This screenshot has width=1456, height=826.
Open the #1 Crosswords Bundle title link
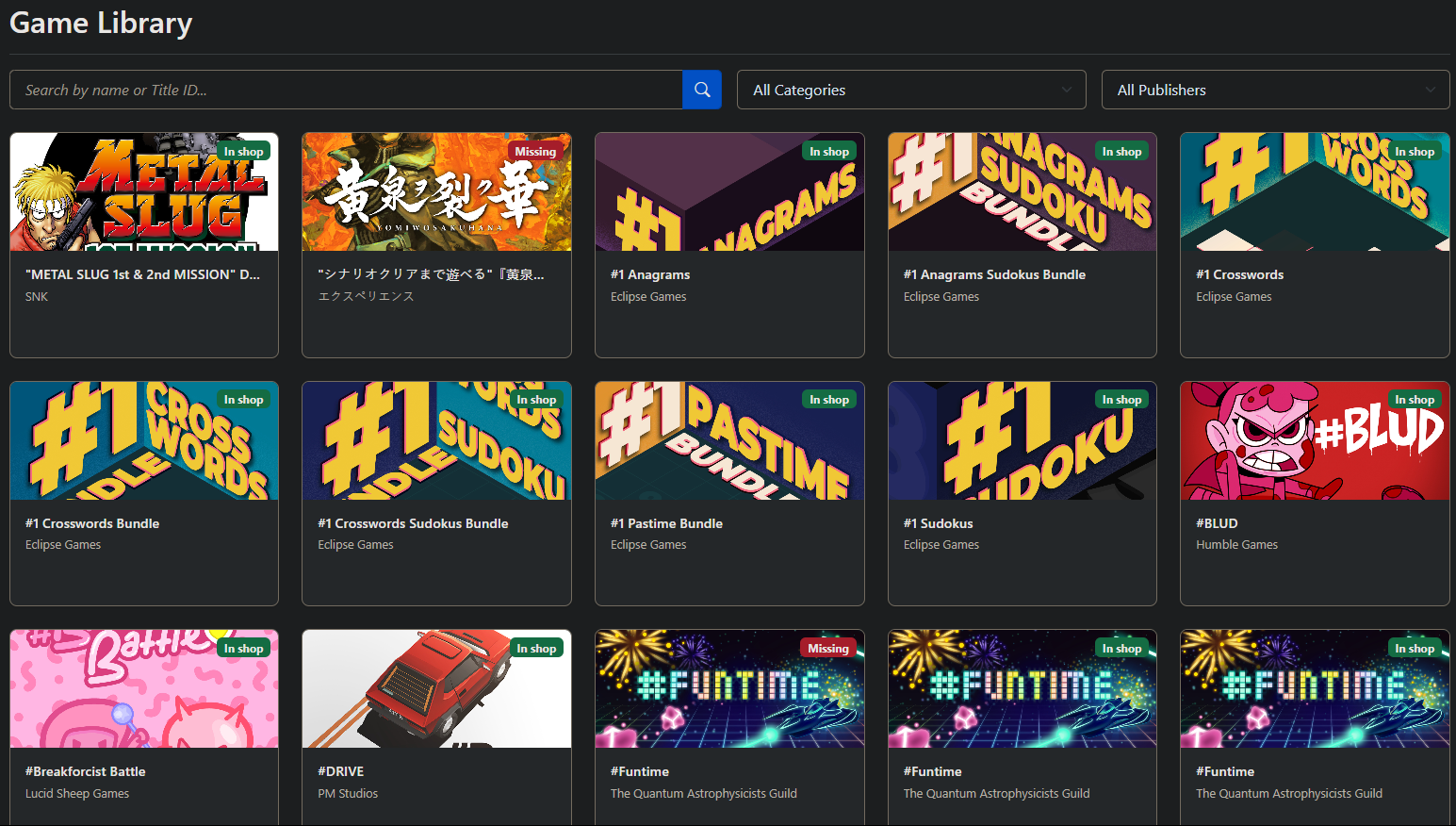92,523
